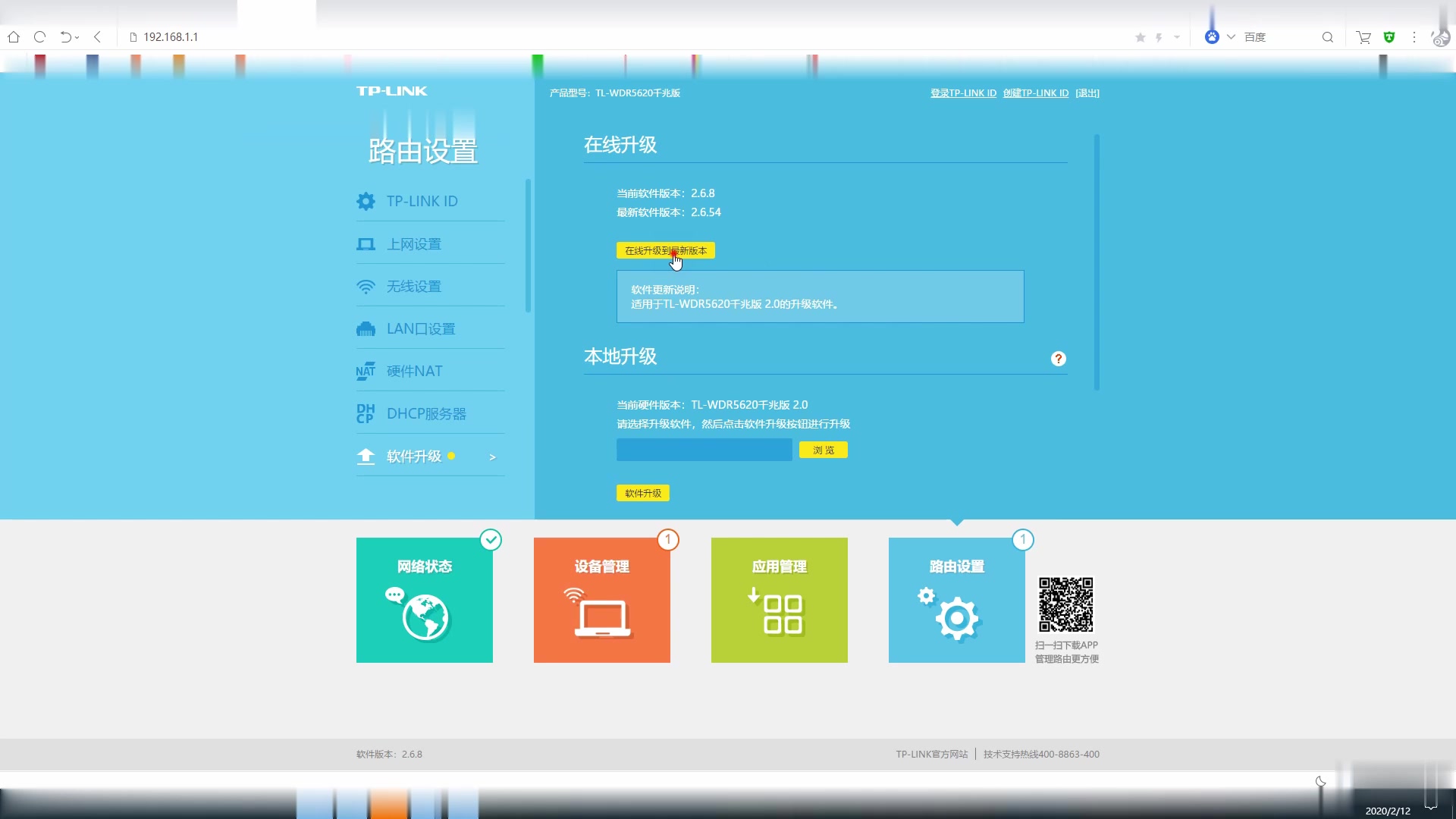This screenshot has height=819, width=1456.
Task: Select the 上网设置 laptop icon
Action: click(366, 244)
